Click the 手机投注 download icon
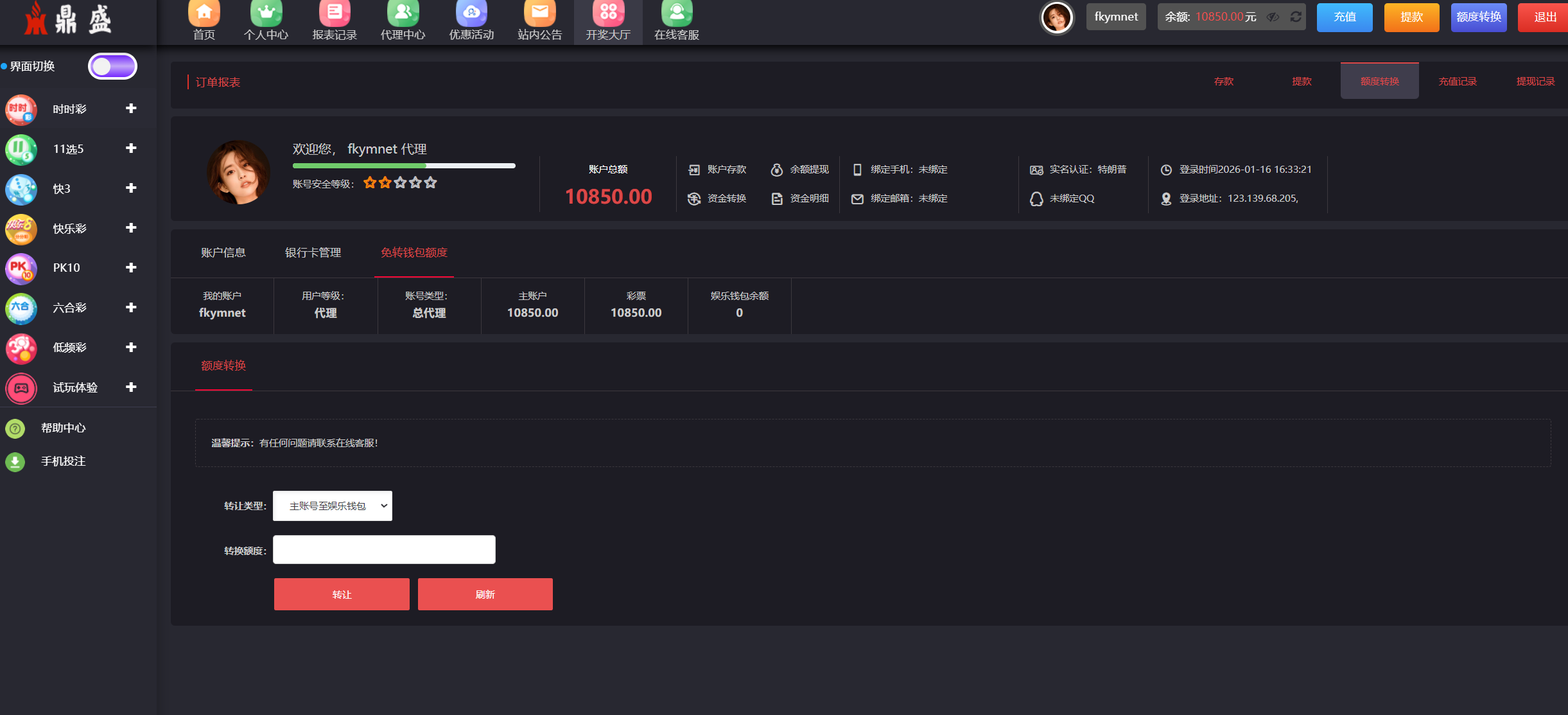The width and height of the screenshot is (1568, 715). (15, 461)
